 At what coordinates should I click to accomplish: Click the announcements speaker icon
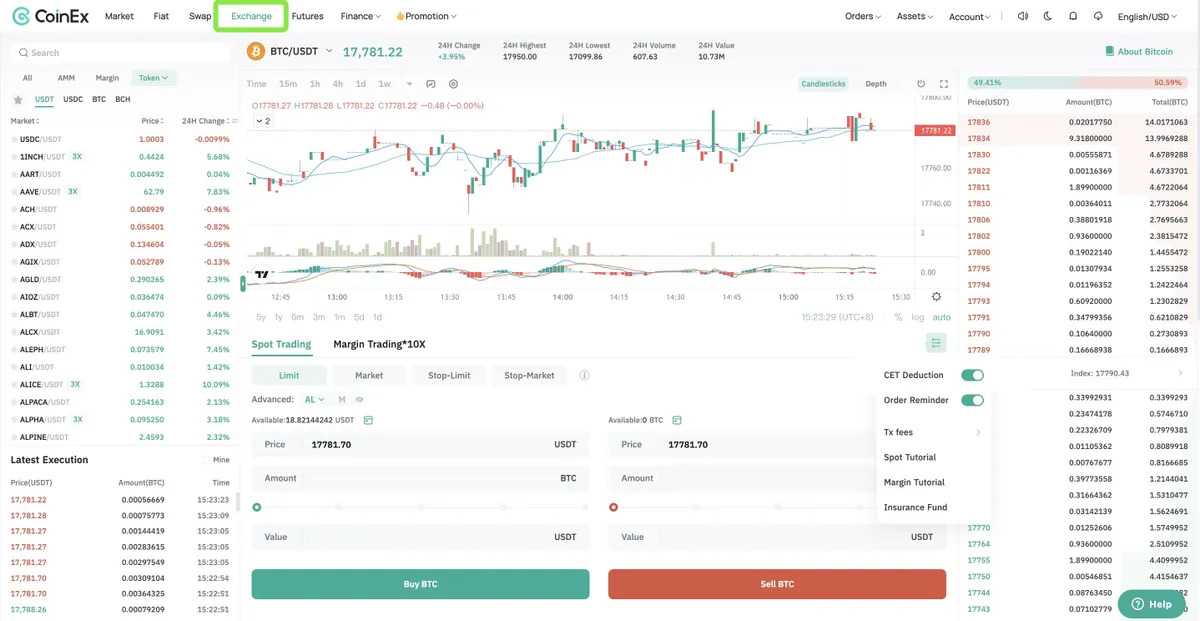(x=1022, y=16)
